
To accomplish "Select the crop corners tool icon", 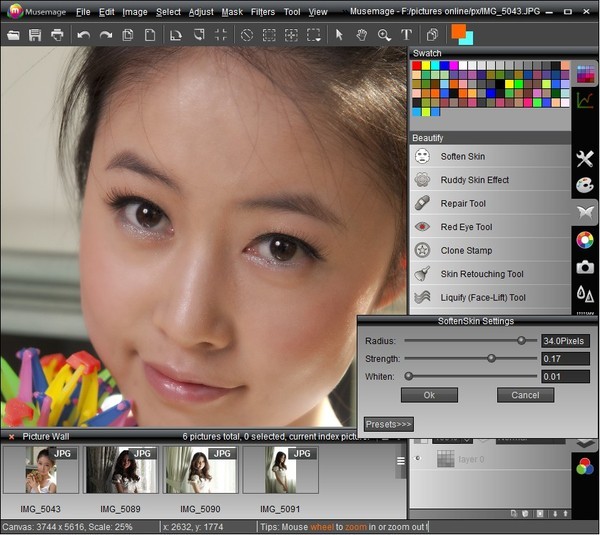I will coord(221,35).
